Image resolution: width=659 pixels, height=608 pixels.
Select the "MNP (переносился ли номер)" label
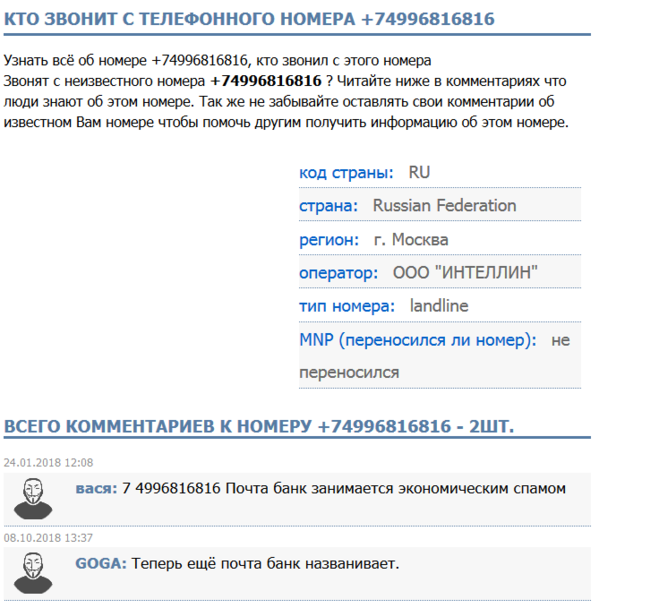pos(417,340)
